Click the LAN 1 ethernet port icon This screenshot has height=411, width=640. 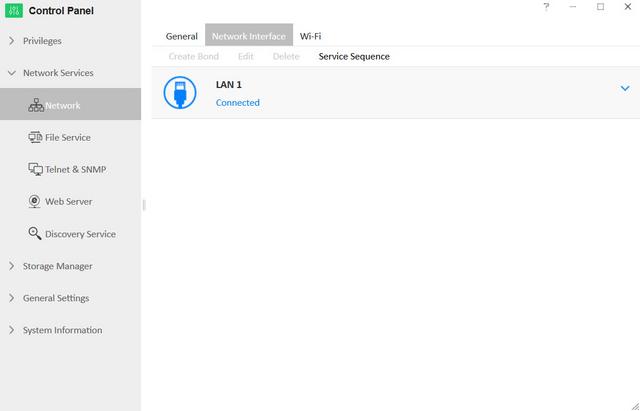click(180, 93)
